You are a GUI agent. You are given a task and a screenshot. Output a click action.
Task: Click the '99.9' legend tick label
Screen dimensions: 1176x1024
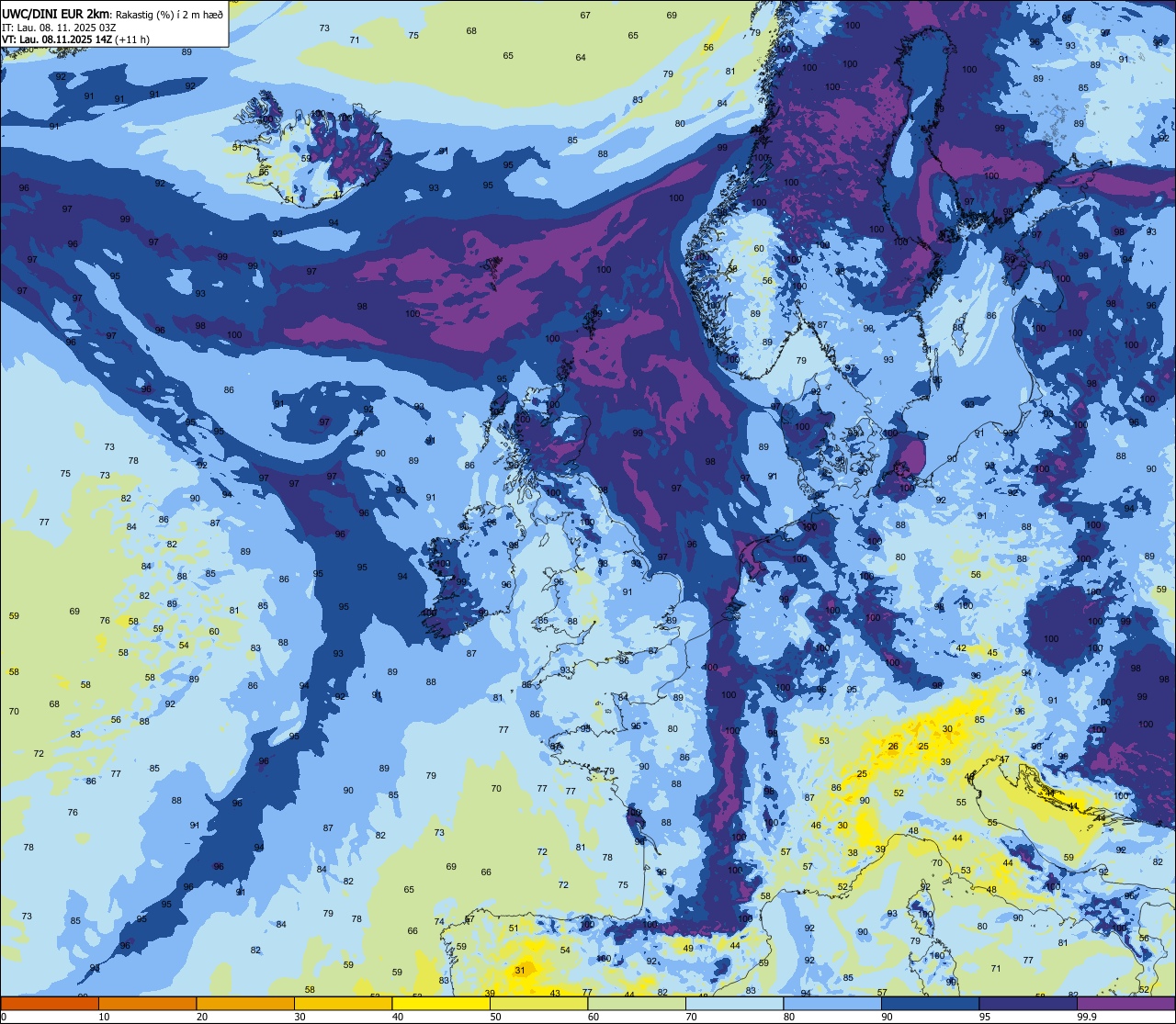[x=1088, y=1017]
